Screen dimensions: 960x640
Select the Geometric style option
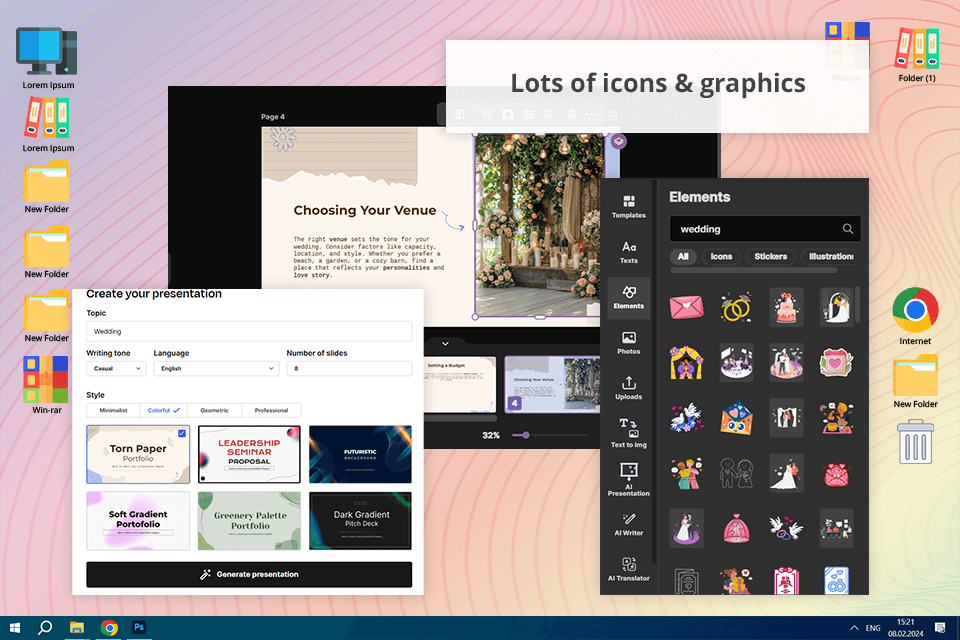(214, 410)
